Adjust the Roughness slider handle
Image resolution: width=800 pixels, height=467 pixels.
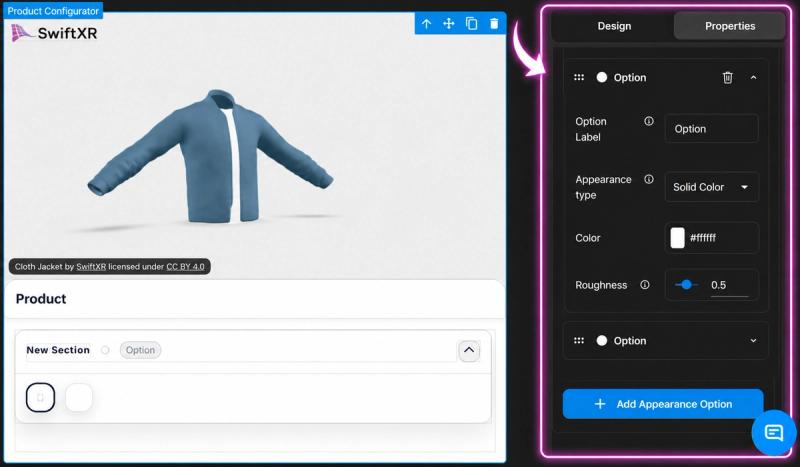click(x=686, y=285)
